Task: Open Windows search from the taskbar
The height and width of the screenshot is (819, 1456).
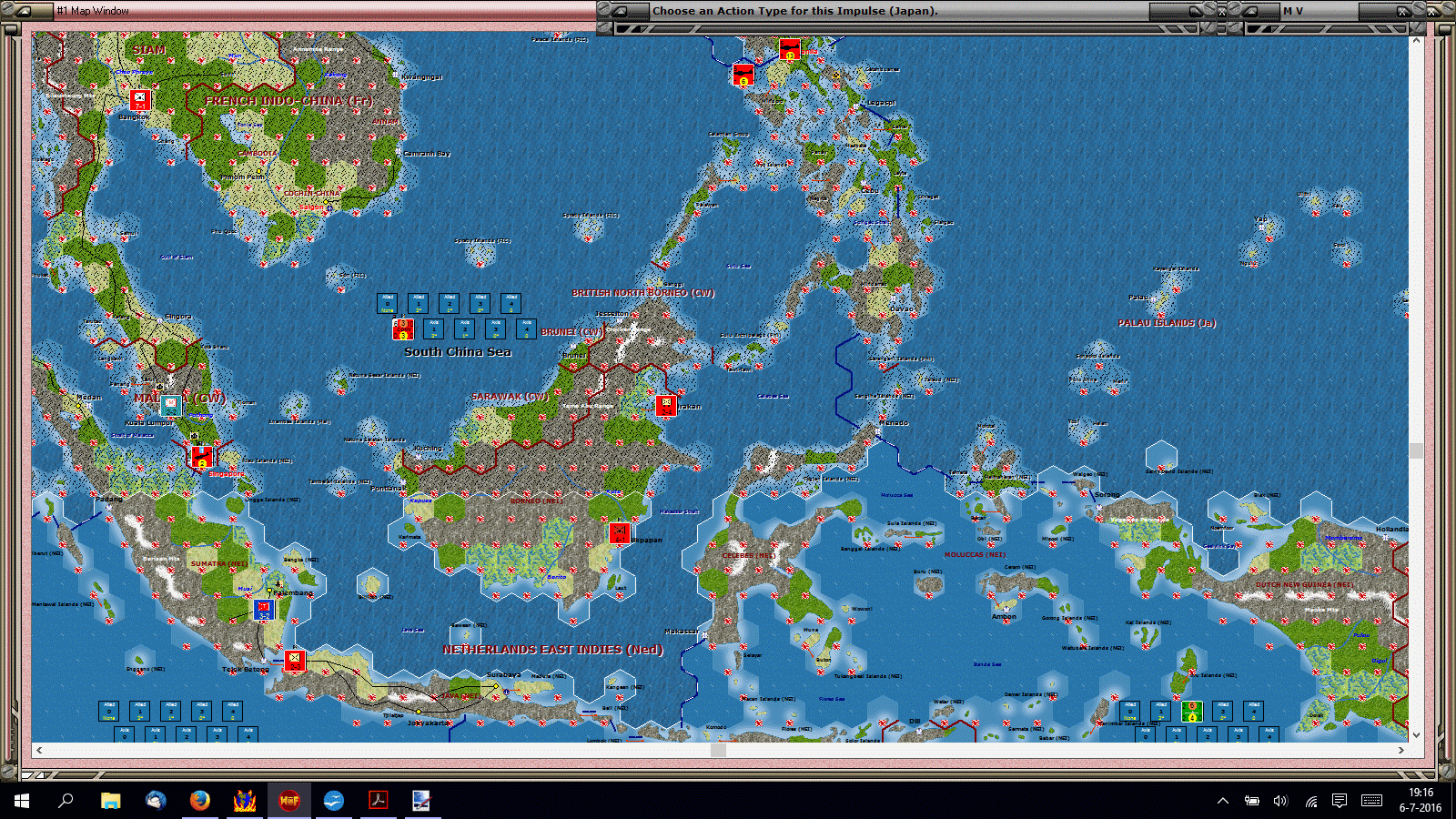Action: 66,801
